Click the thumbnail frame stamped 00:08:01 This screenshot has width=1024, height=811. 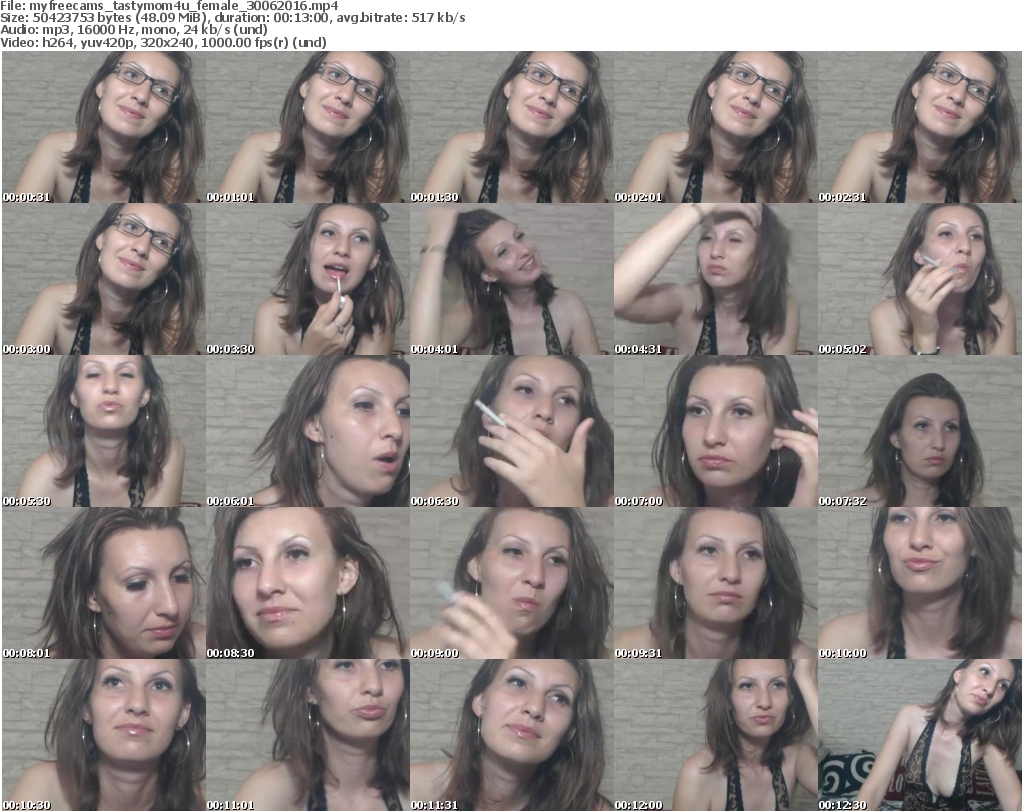point(103,583)
